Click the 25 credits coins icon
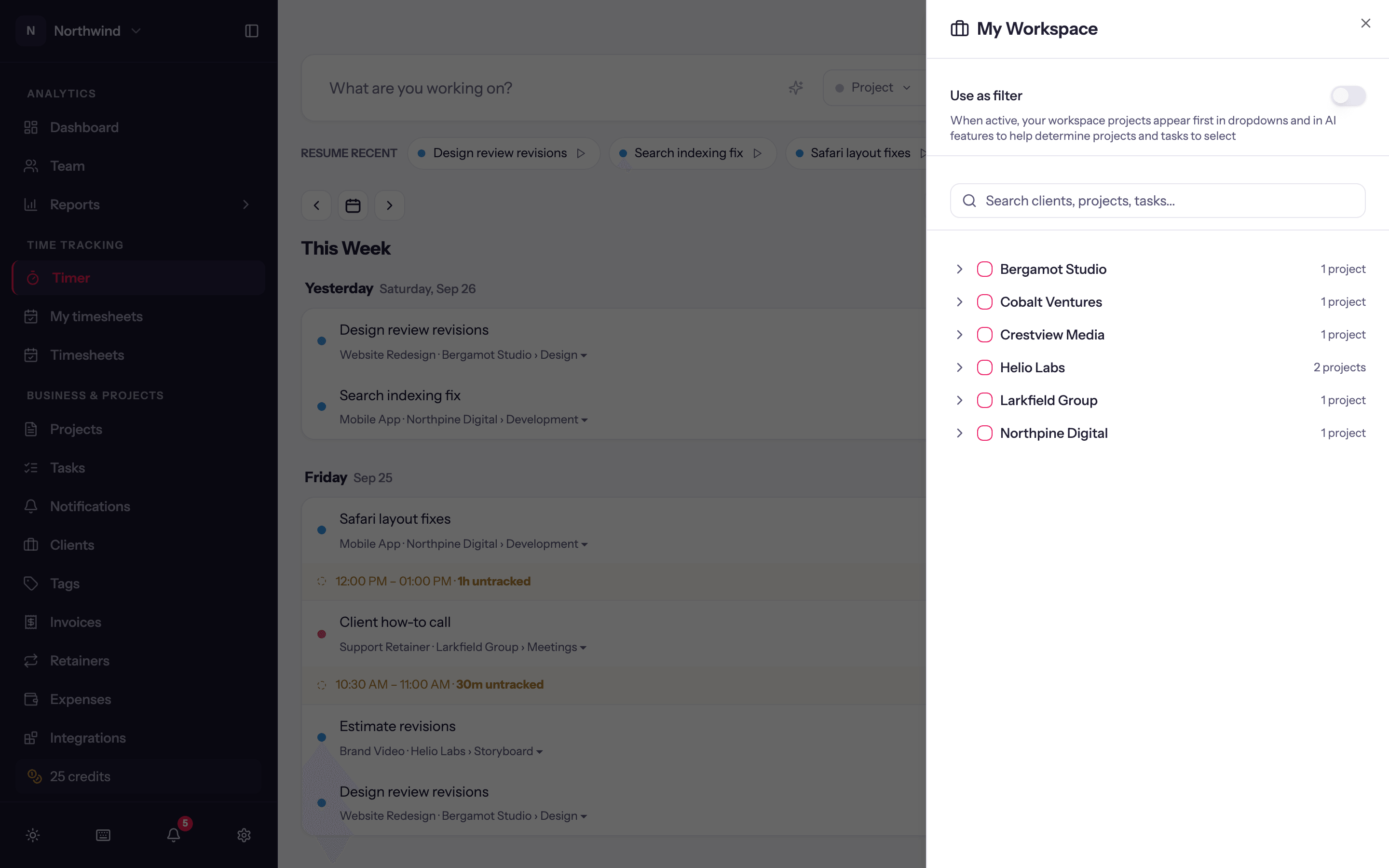The width and height of the screenshot is (1389, 868). click(x=35, y=776)
